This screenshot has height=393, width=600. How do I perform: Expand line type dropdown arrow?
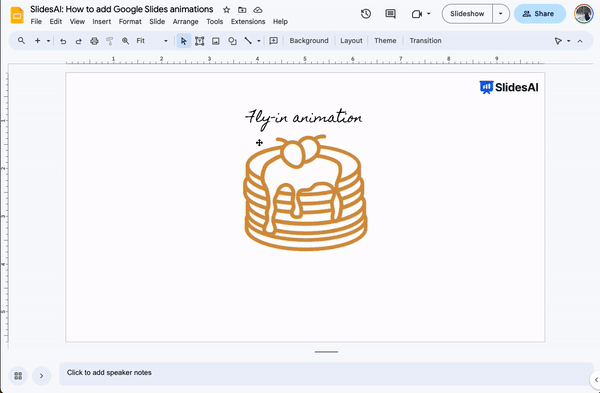[259, 41]
